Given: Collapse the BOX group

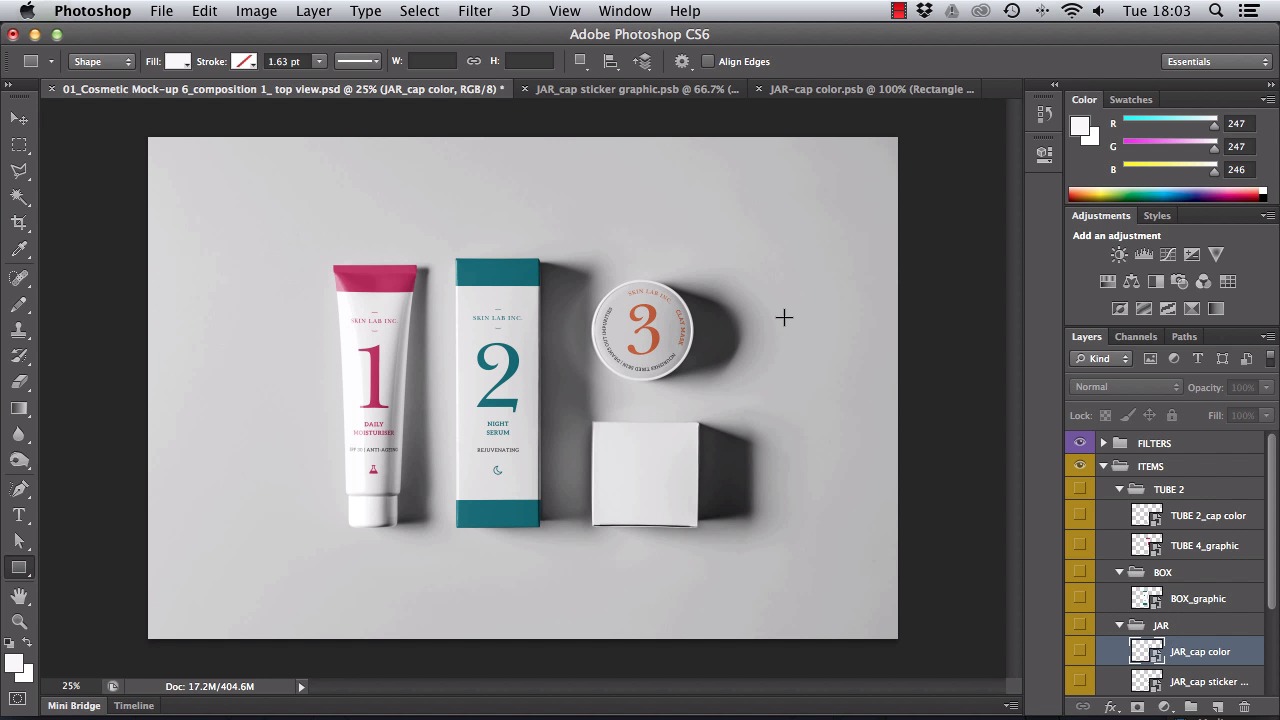Looking at the screenshot, I should [x=1120, y=573].
